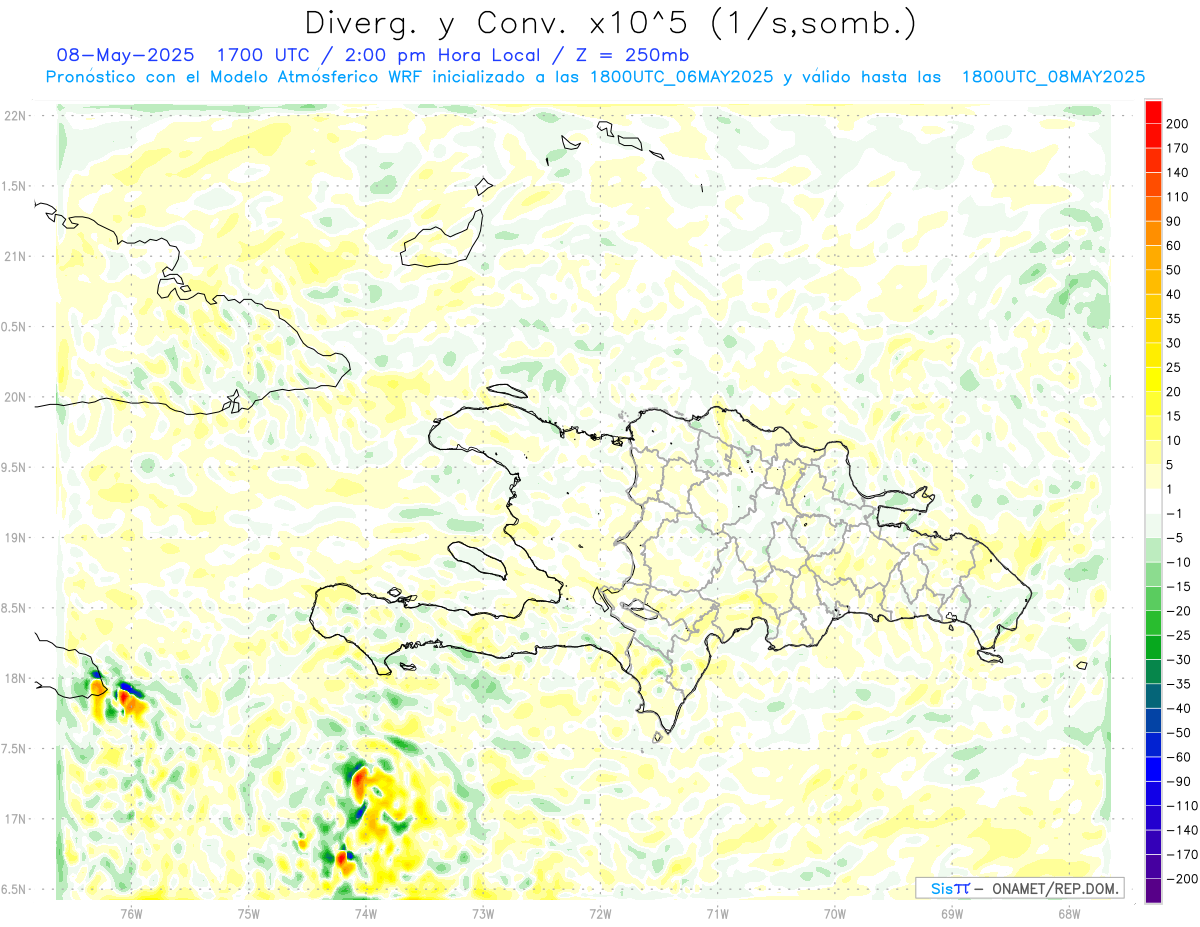Click the -20 colorbar label

pyautogui.click(x=1179, y=611)
